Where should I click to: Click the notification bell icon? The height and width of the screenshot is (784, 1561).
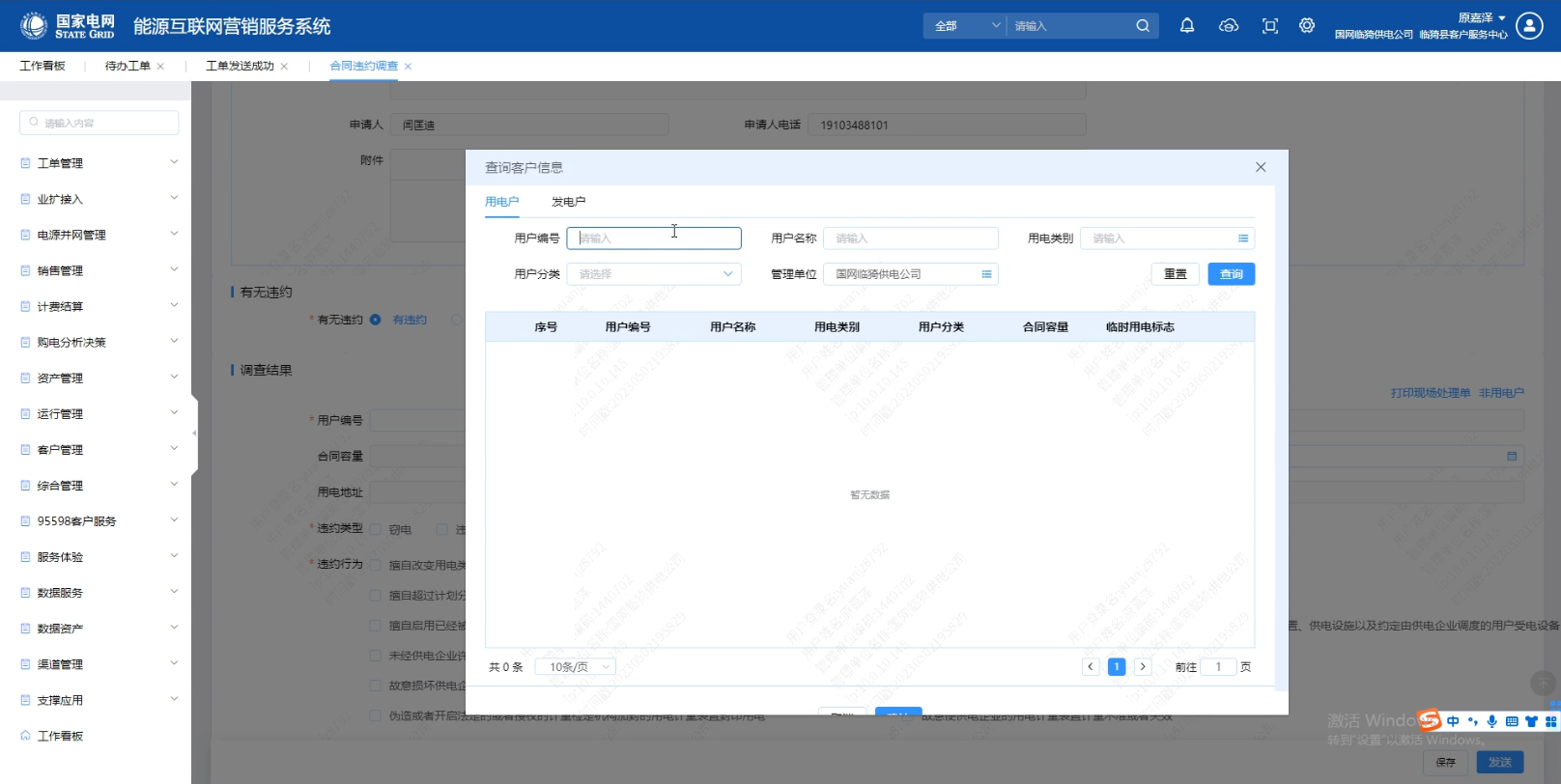click(x=1187, y=26)
